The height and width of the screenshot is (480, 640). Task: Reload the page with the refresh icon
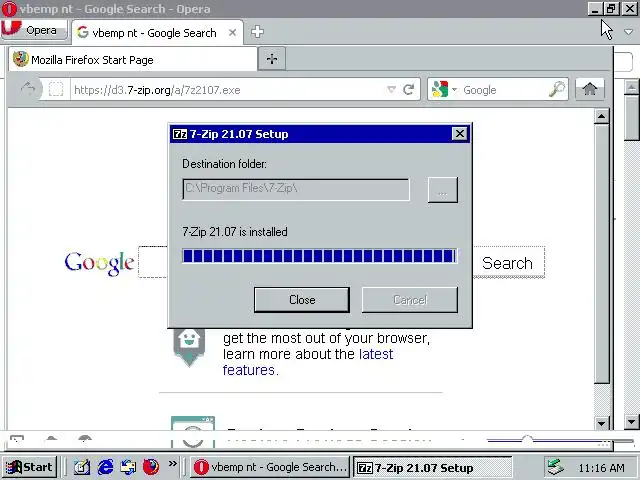409,89
